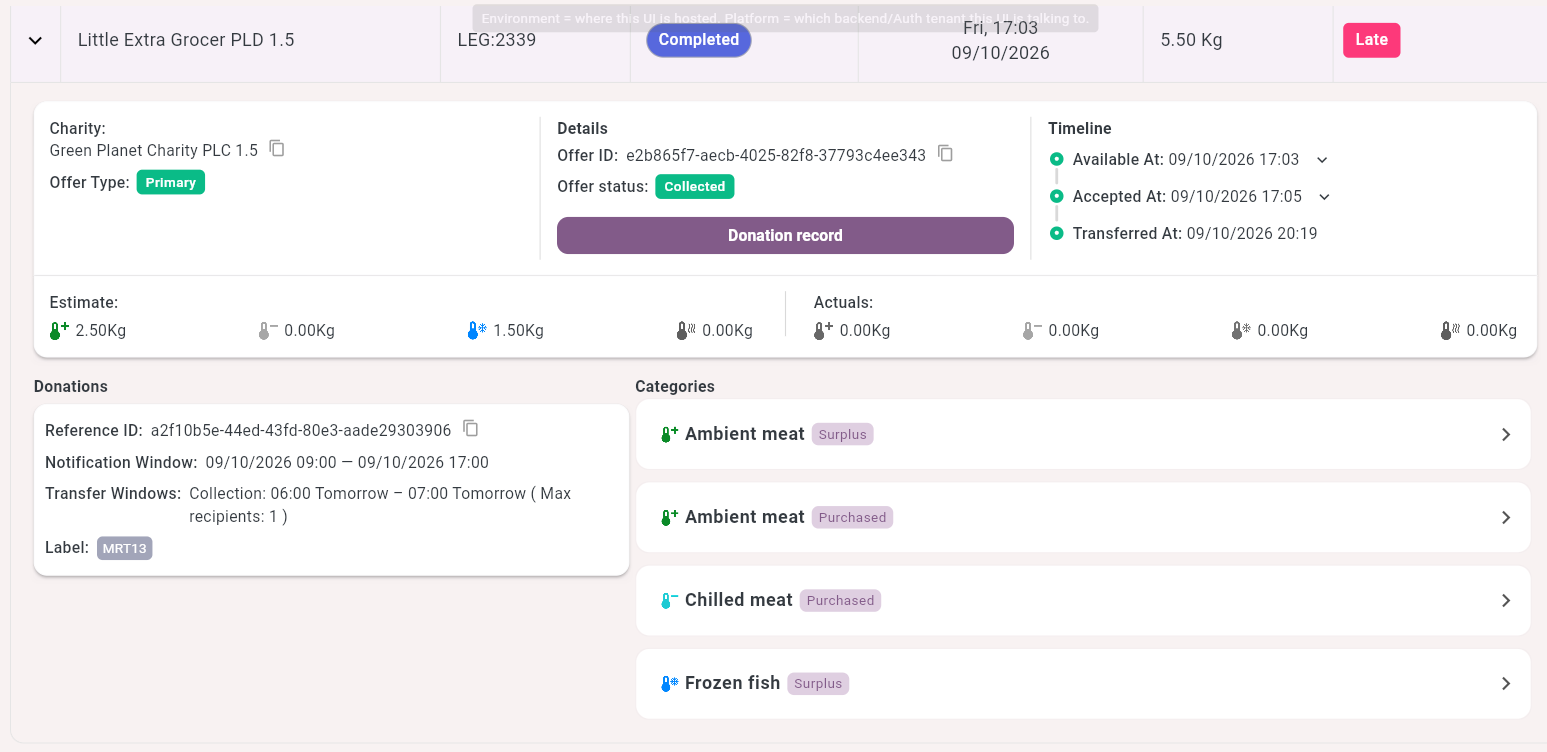Expand the Accepted At timeline details
The height and width of the screenshot is (752, 1547).
click(x=1325, y=197)
